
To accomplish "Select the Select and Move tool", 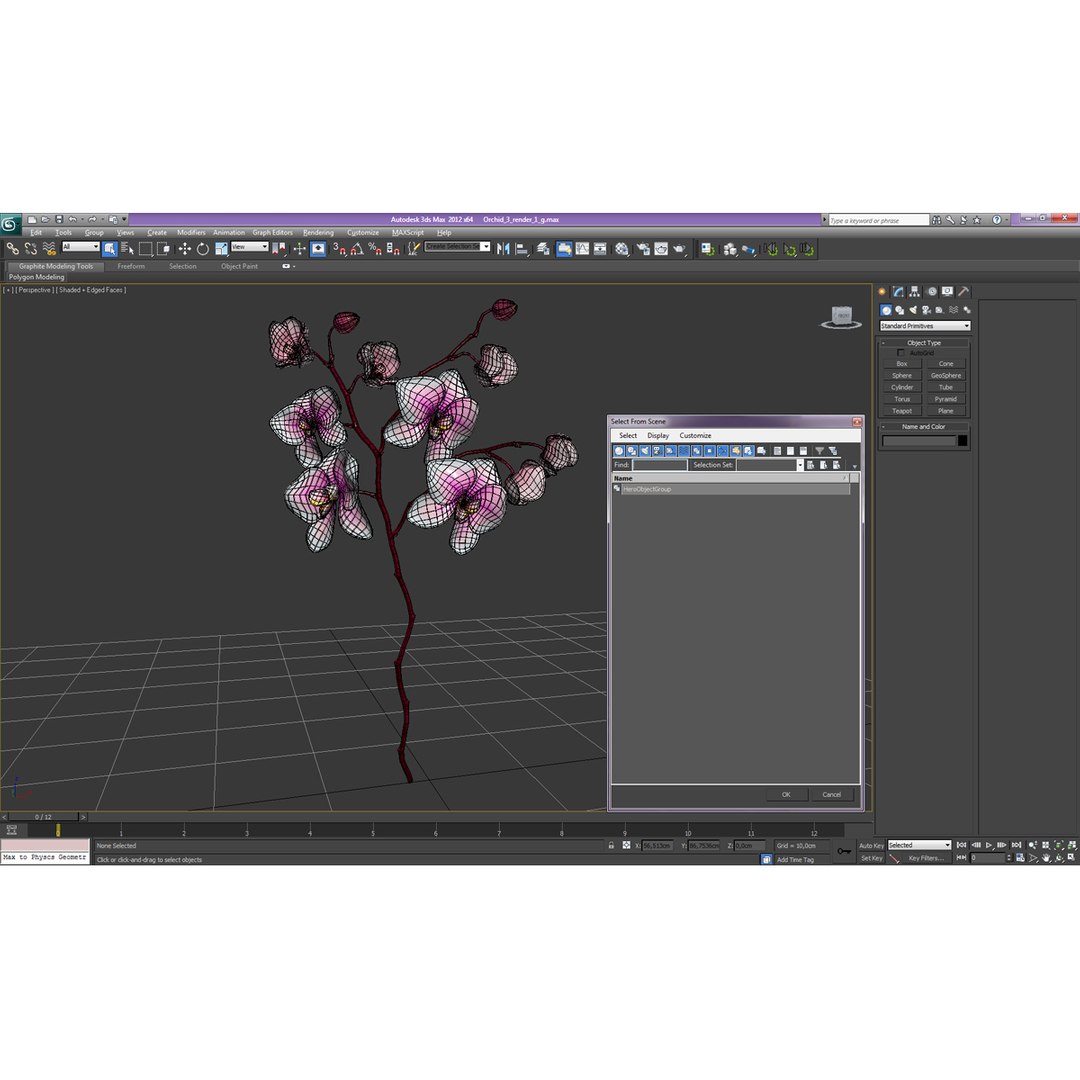I will click(x=185, y=249).
